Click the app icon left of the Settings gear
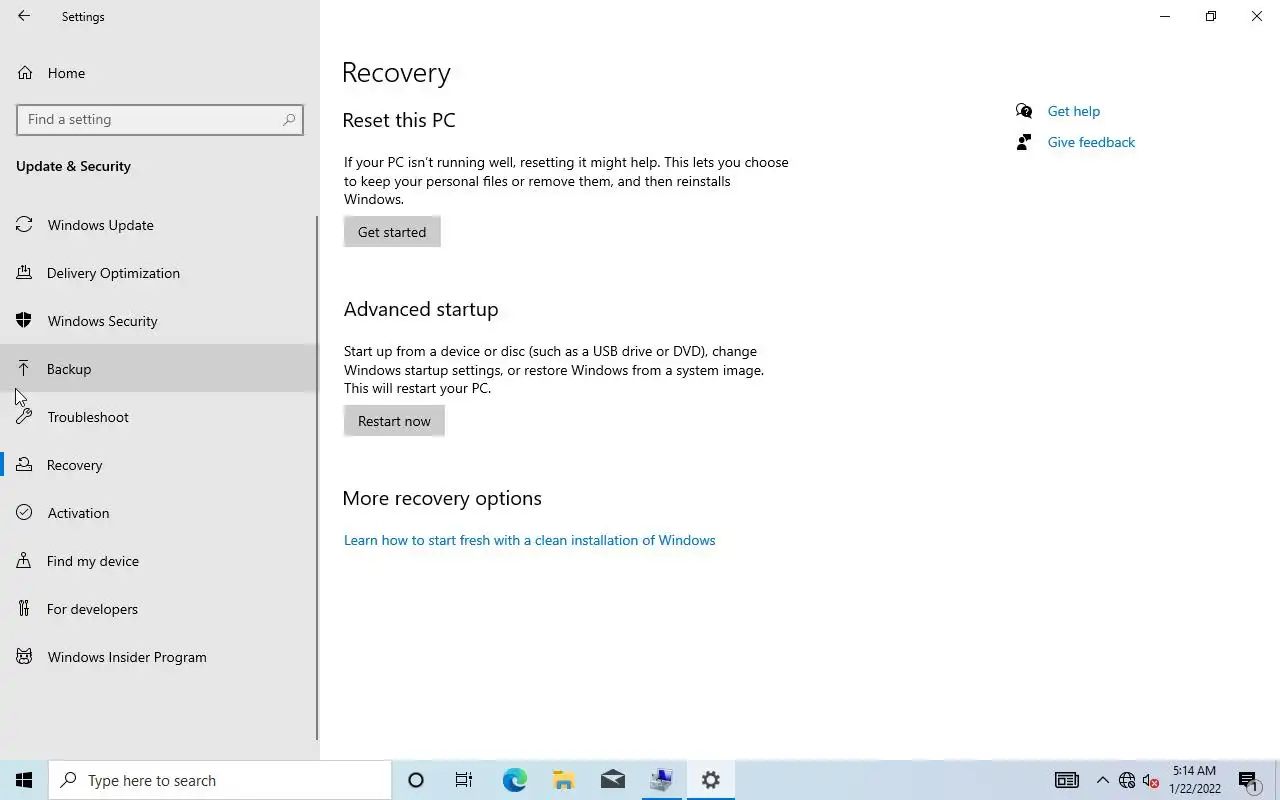1280x800 pixels. [661, 780]
